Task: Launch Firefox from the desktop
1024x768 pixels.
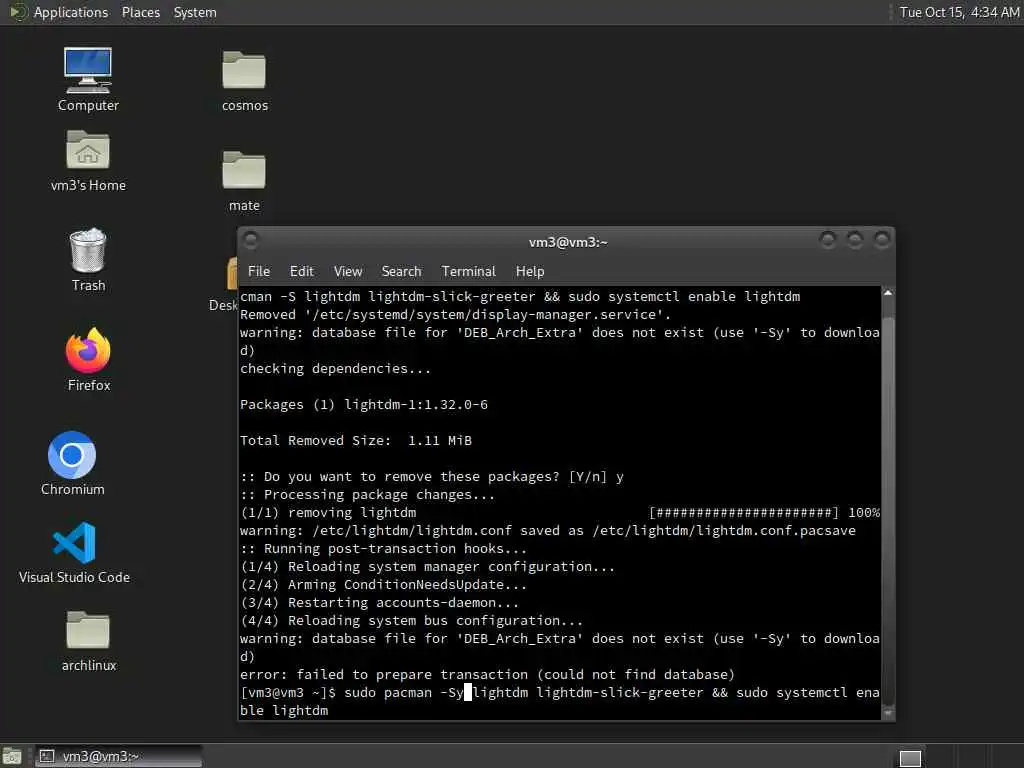Action: [88, 359]
